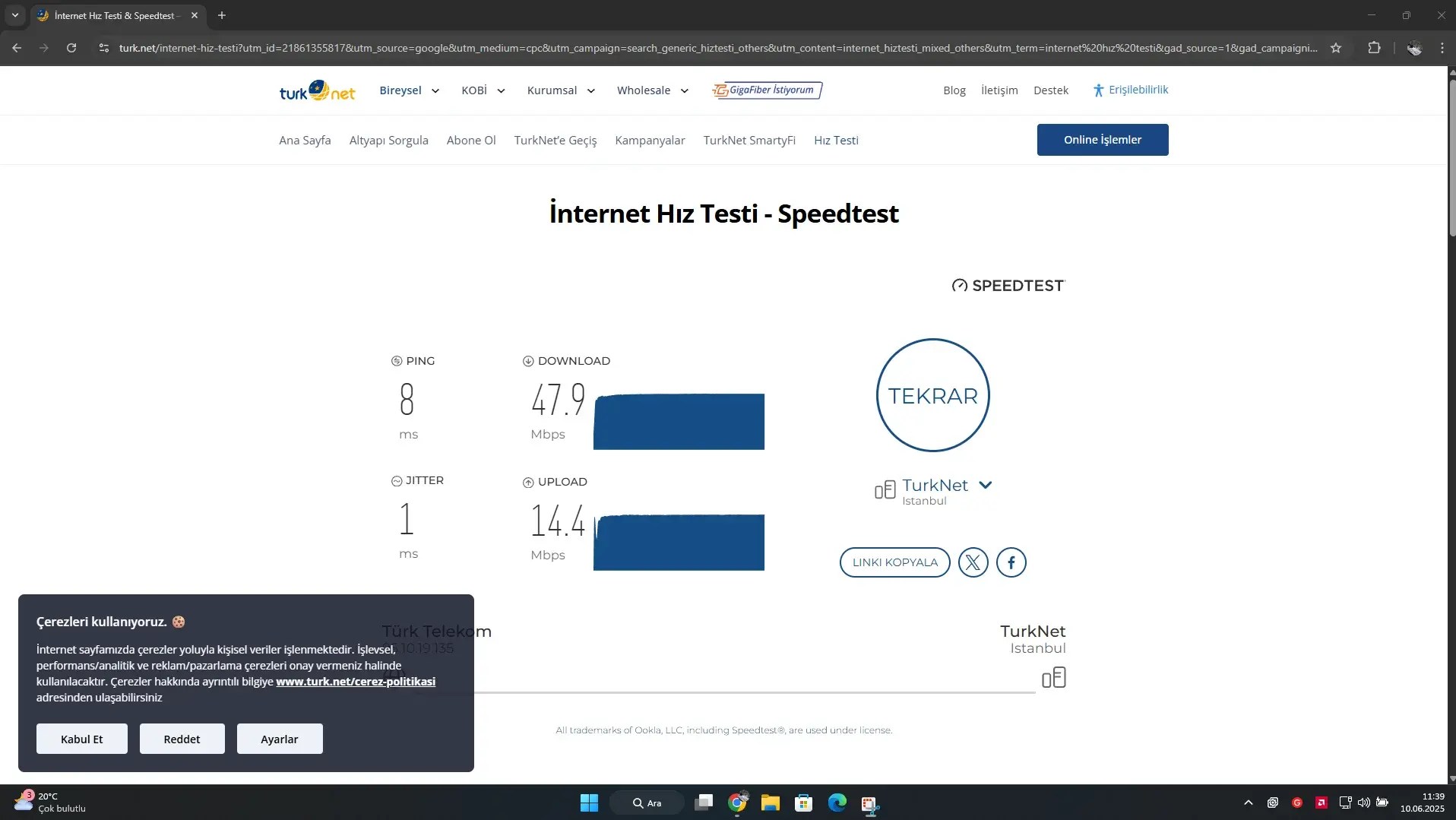Open TurkNet server selection chevron
The height and width of the screenshot is (820, 1456).
coord(986,485)
